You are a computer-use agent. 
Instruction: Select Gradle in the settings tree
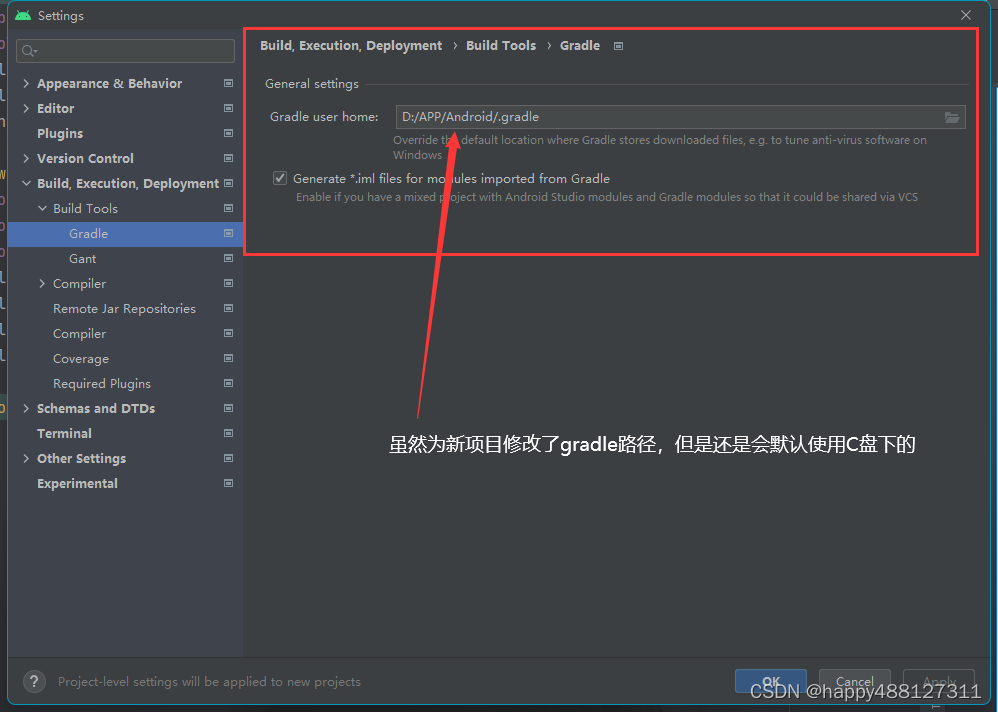coord(125,234)
